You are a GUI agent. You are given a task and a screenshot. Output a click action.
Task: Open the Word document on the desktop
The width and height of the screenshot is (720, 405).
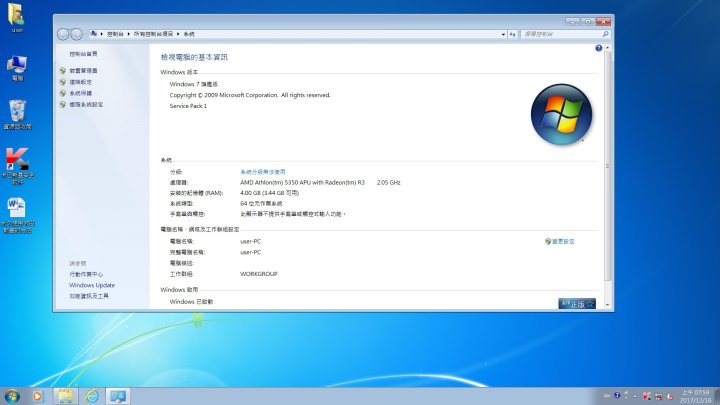click(17, 215)
